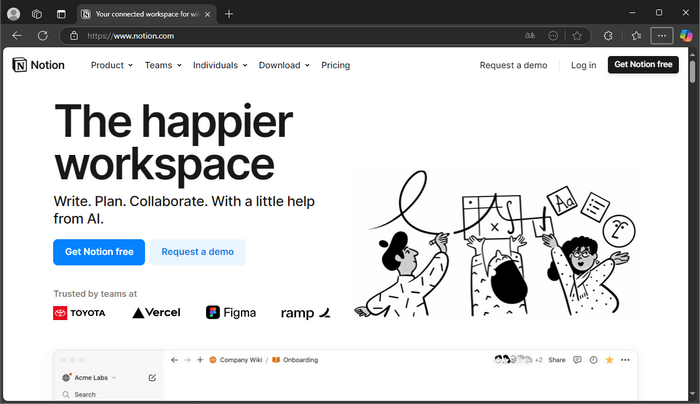Click Request a demo in the header

point(513,65)
